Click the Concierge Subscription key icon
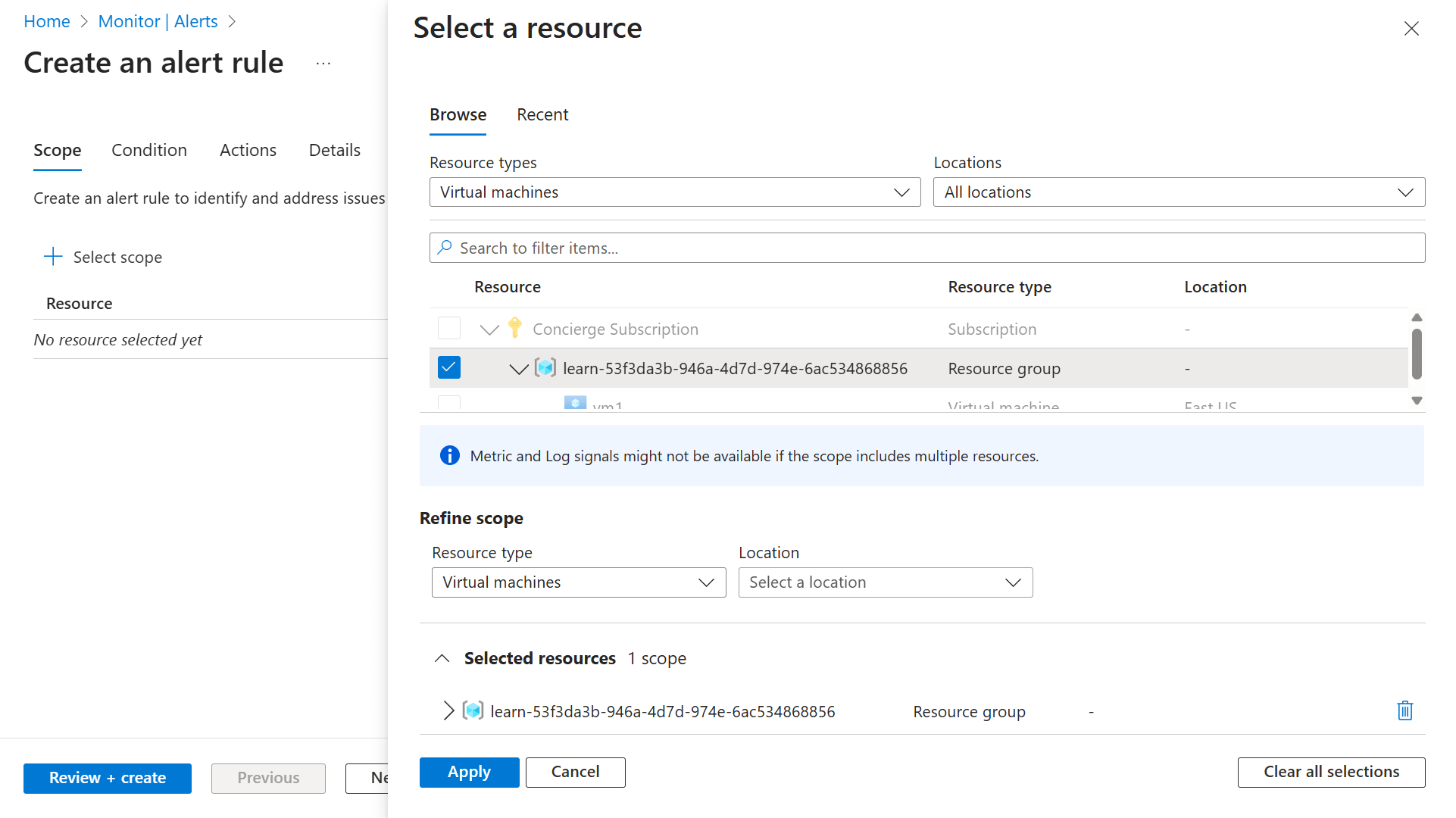 [x=515, y=328]
